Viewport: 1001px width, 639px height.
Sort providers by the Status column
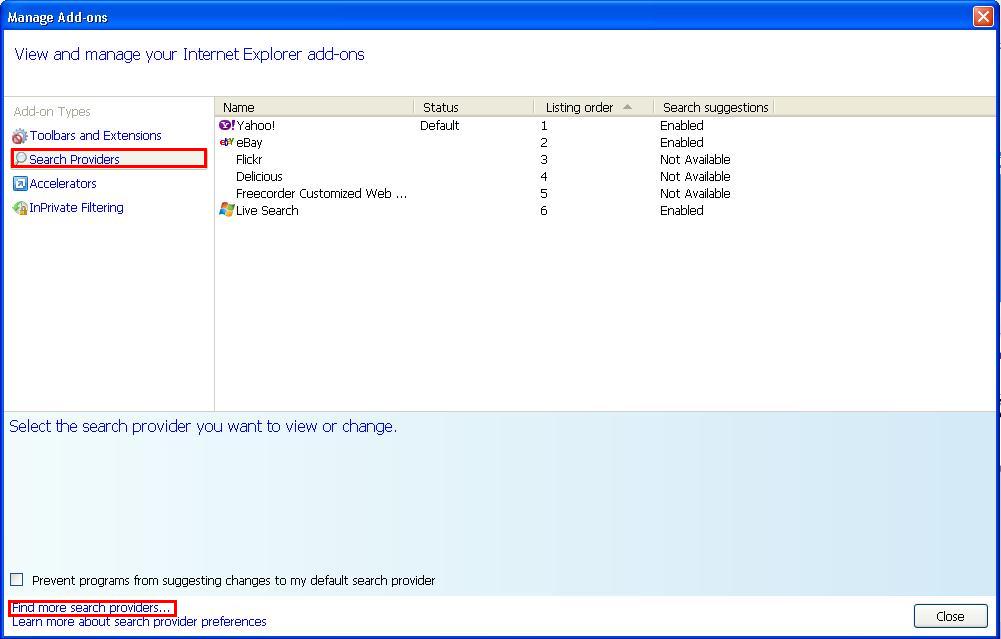440,107
